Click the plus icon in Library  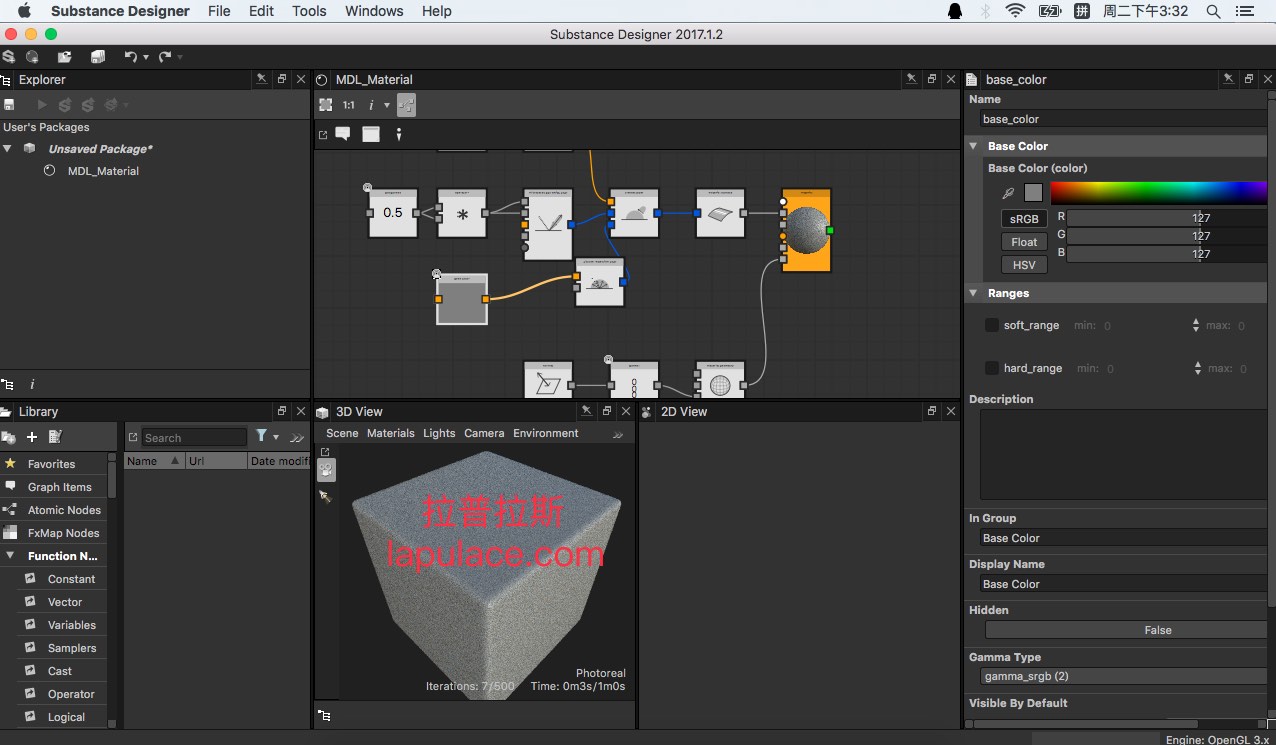[32, 437]
